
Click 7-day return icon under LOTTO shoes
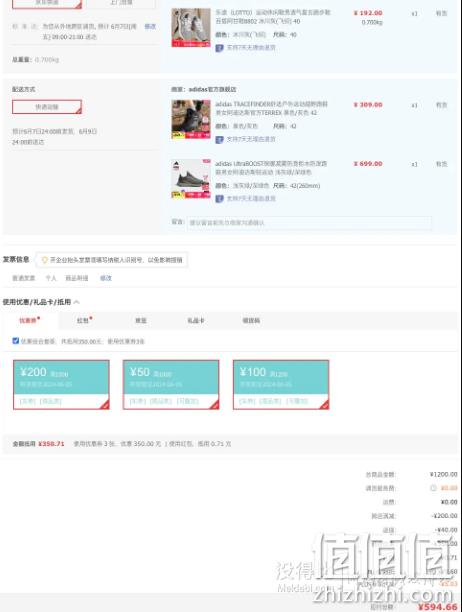tap(219, 48)
